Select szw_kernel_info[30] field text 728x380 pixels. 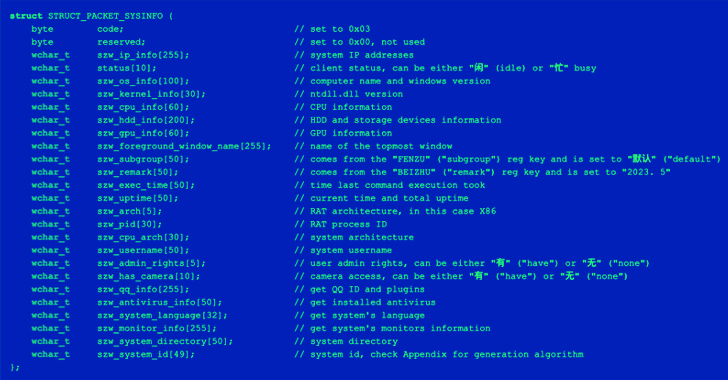[151, 94]
